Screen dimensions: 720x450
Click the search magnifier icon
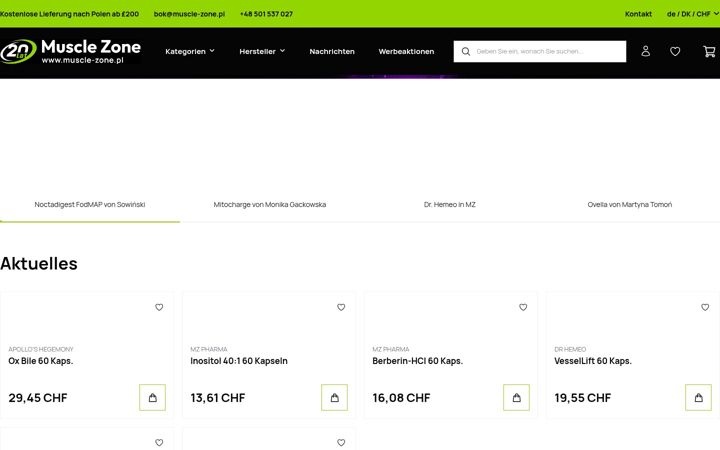(x=466, y=51)
